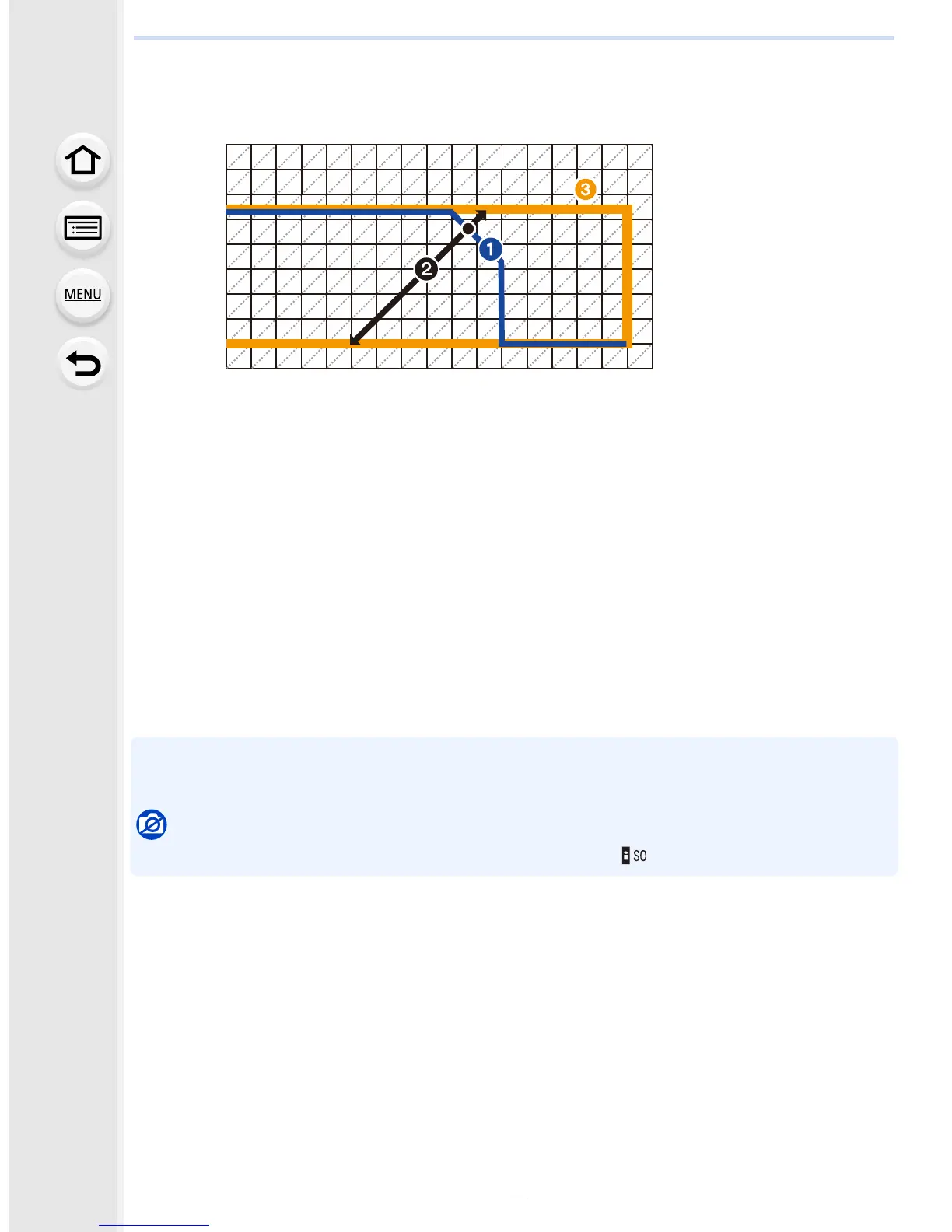The image size is (952, 1232).
Task: Click the ISO icon in note box
Action: (x=634, y=856)
